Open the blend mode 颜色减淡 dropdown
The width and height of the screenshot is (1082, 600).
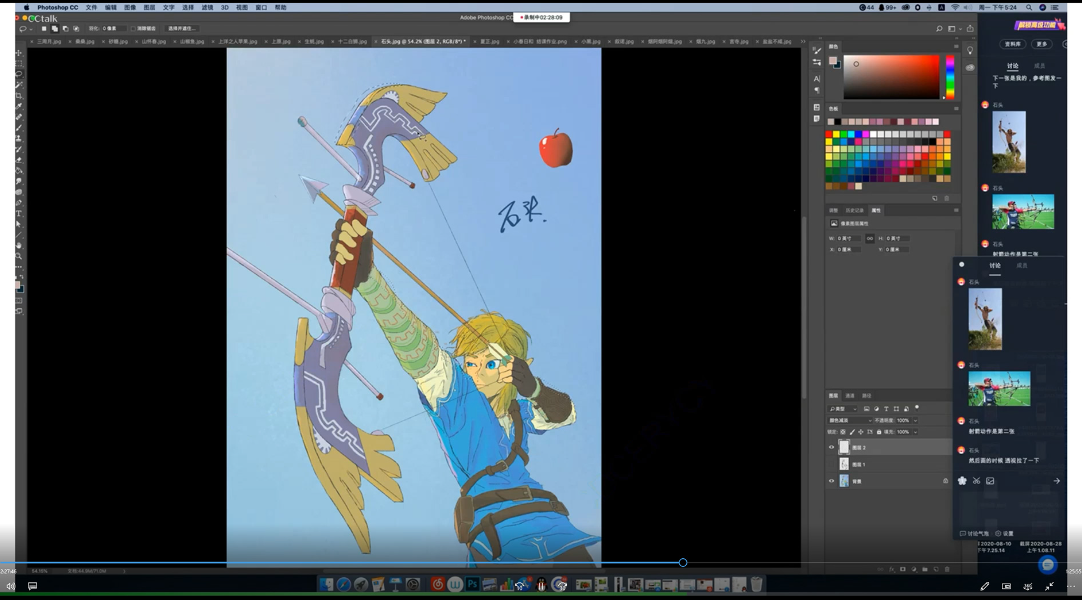[849, 420]
